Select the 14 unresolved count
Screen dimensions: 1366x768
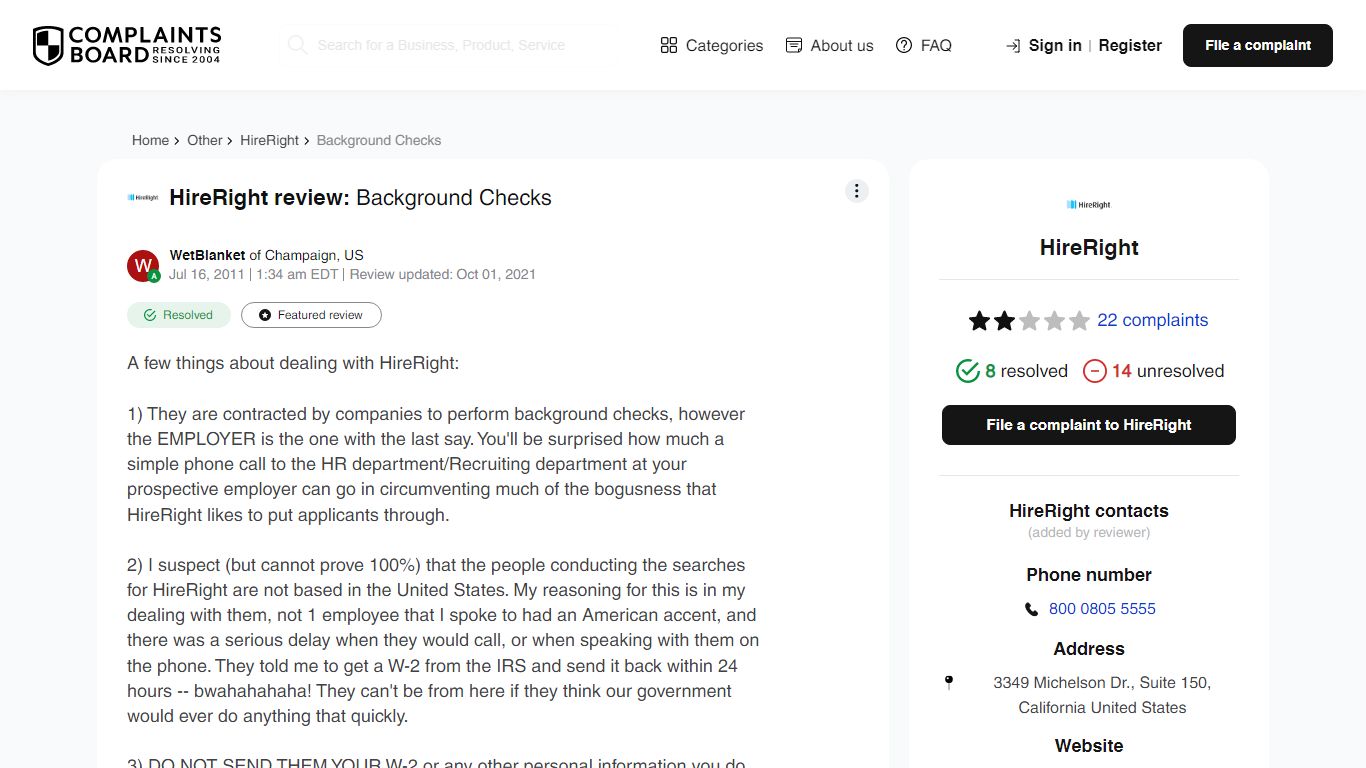point(1168,371)
